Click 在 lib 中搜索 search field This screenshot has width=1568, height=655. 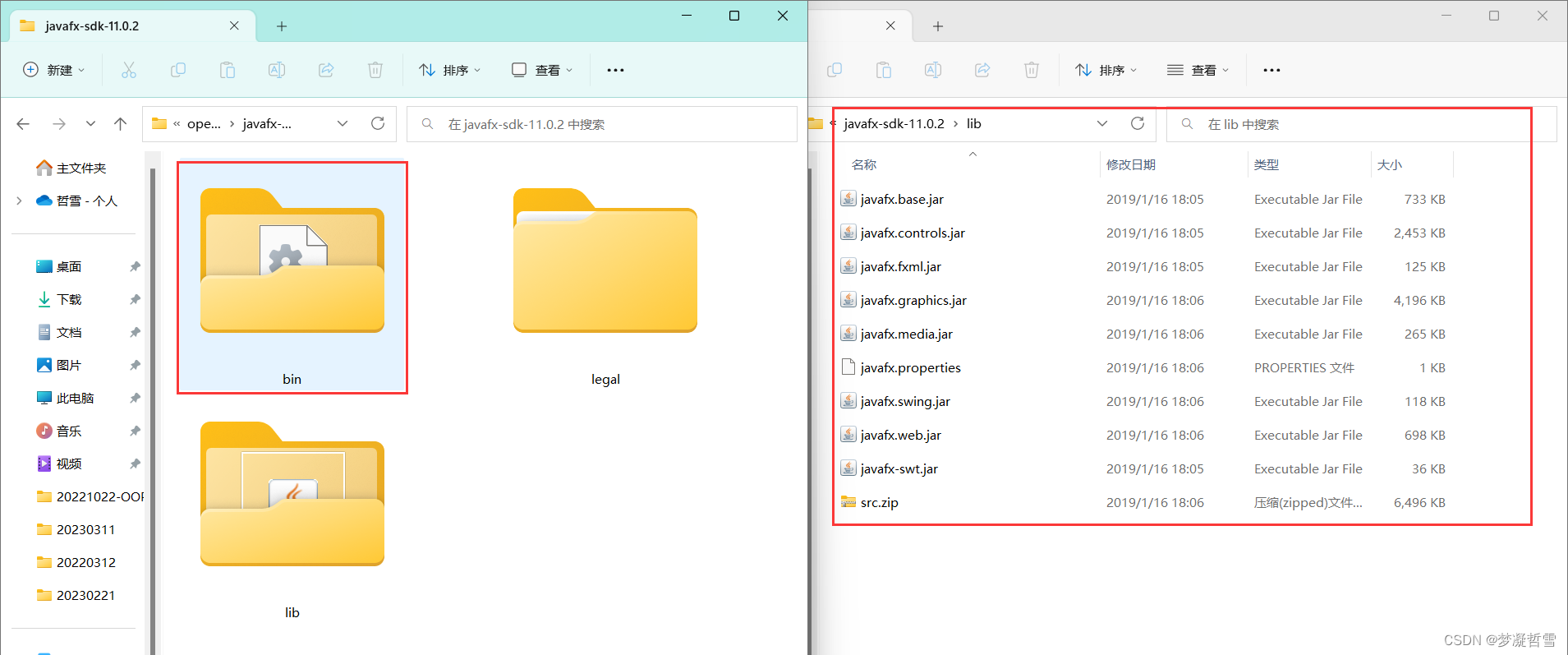1362,124
